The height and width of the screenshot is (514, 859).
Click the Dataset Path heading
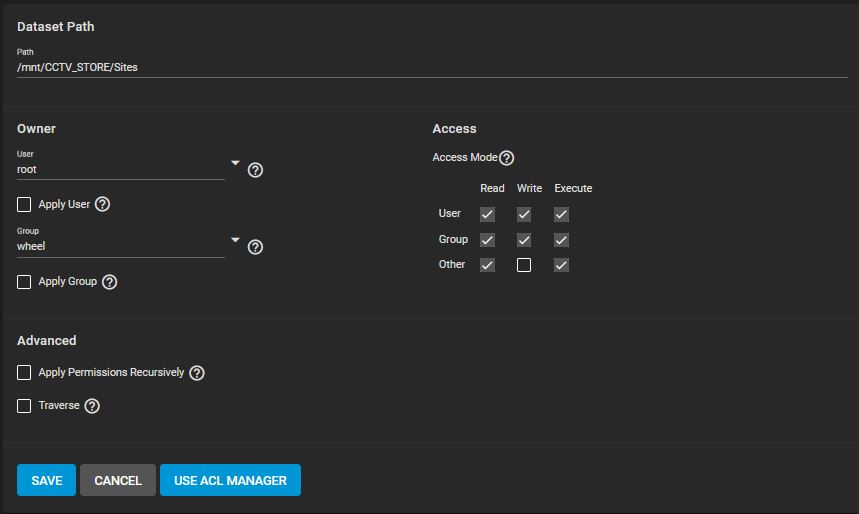[x=56, y=26]
